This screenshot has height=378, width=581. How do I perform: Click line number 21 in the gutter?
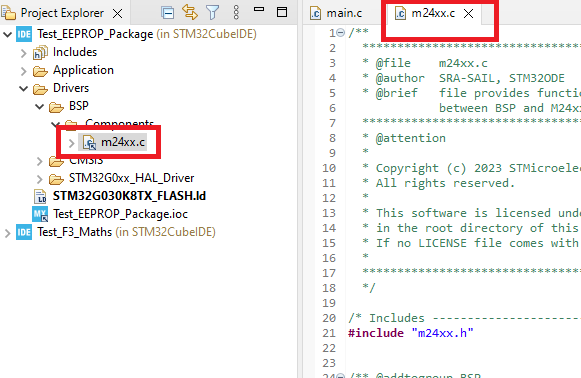(329, 333)
